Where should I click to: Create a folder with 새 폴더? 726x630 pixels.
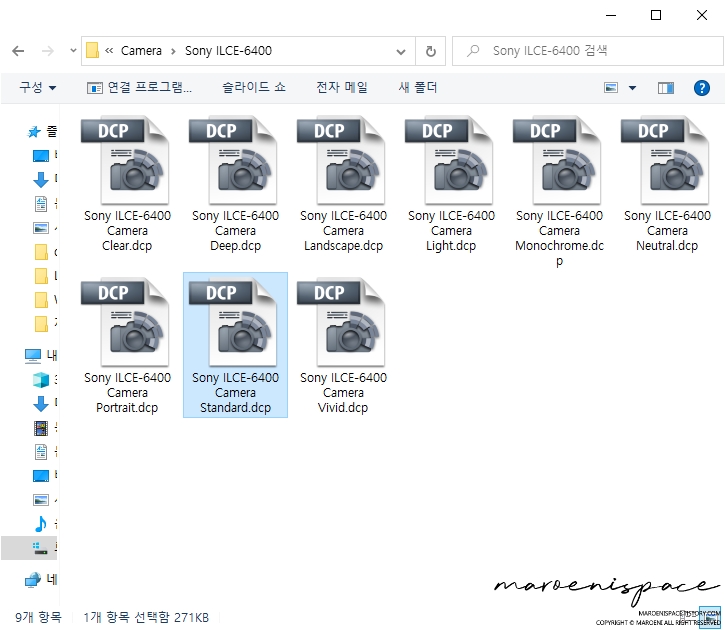coord(418,87)
